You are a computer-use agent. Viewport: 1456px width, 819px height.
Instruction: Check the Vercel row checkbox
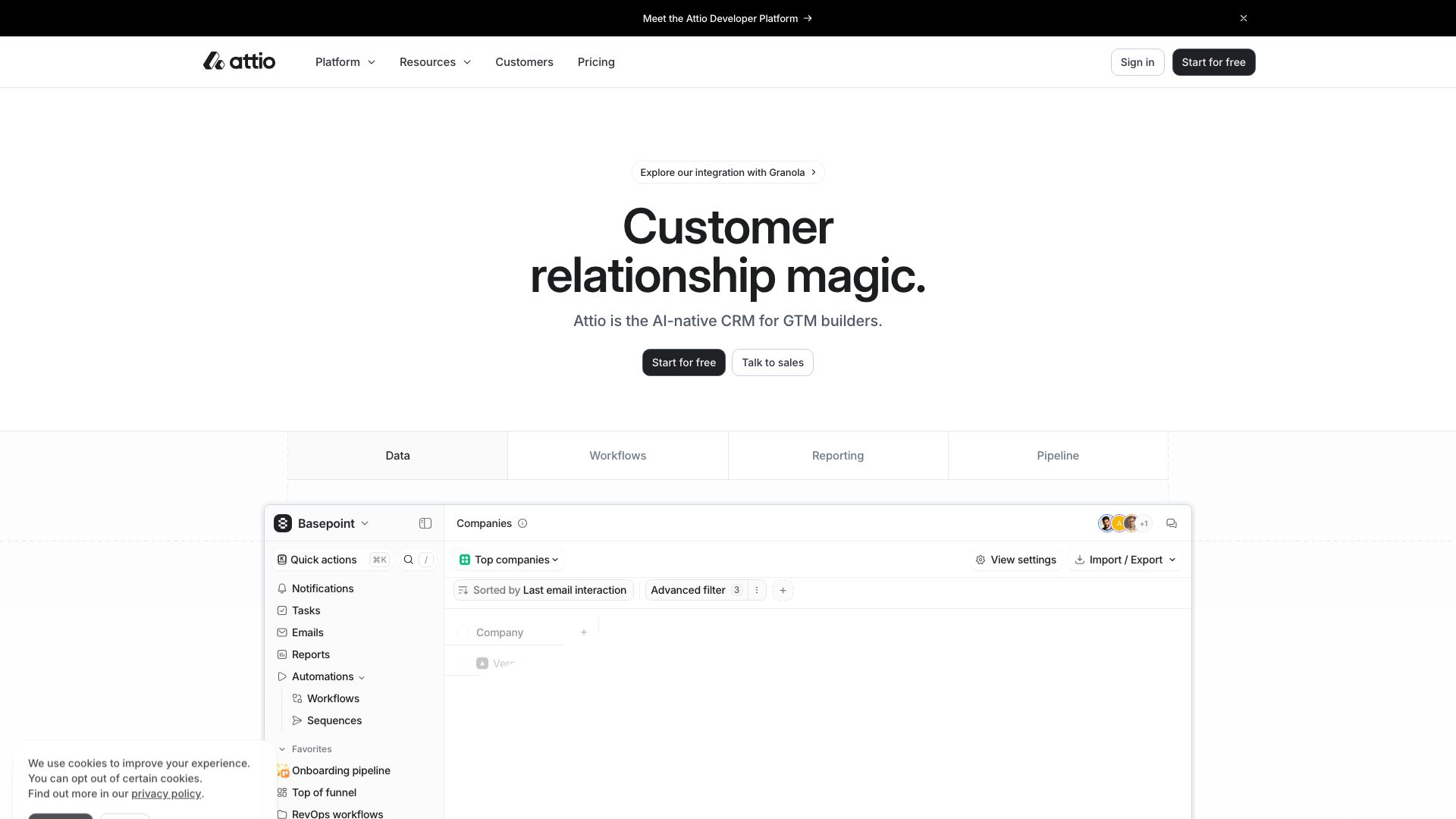tap(463, 663)
